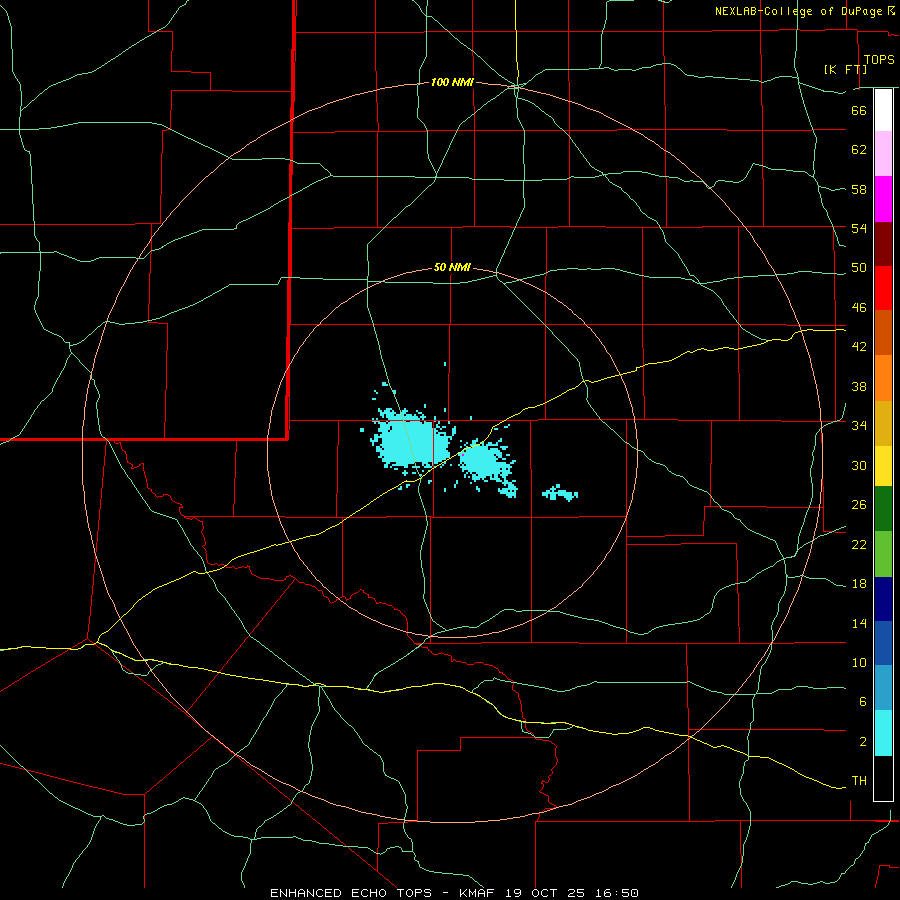Click the light pink legend swatch
This screenshot has height=900, width=900.
click(883, 153)
